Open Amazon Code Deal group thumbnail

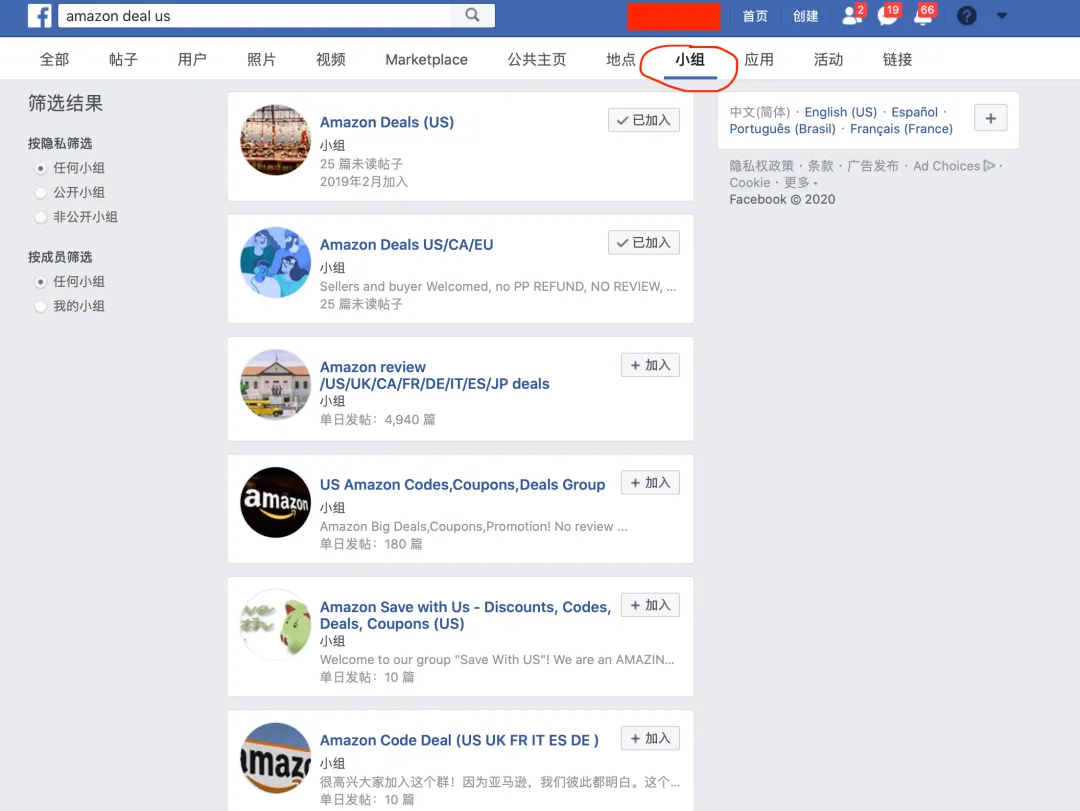pos(276,758)
